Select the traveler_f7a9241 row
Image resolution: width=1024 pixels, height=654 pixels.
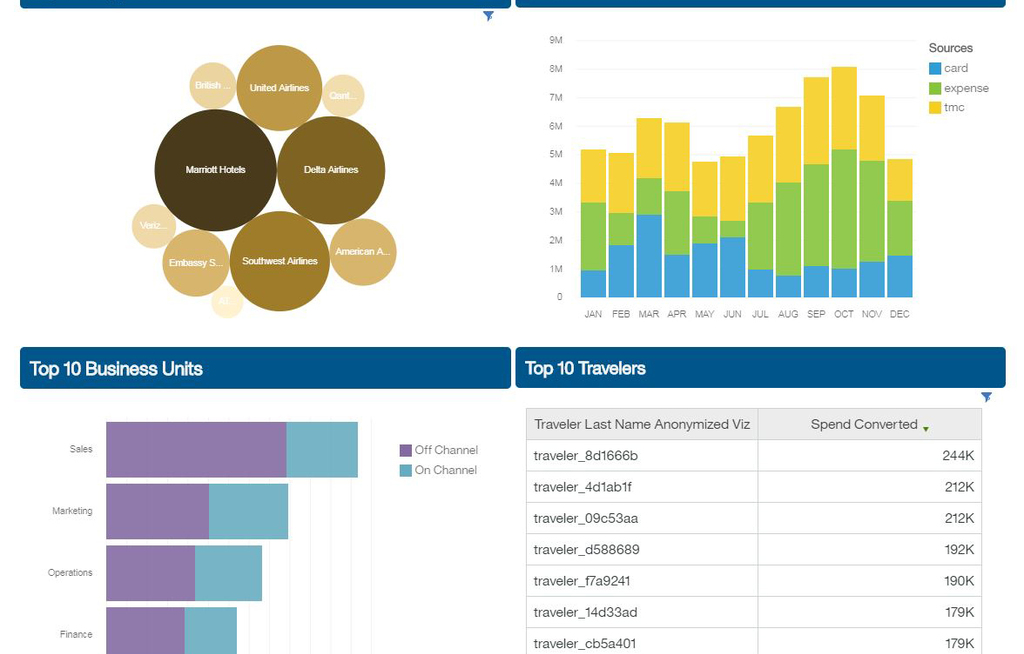pos(754,581)
